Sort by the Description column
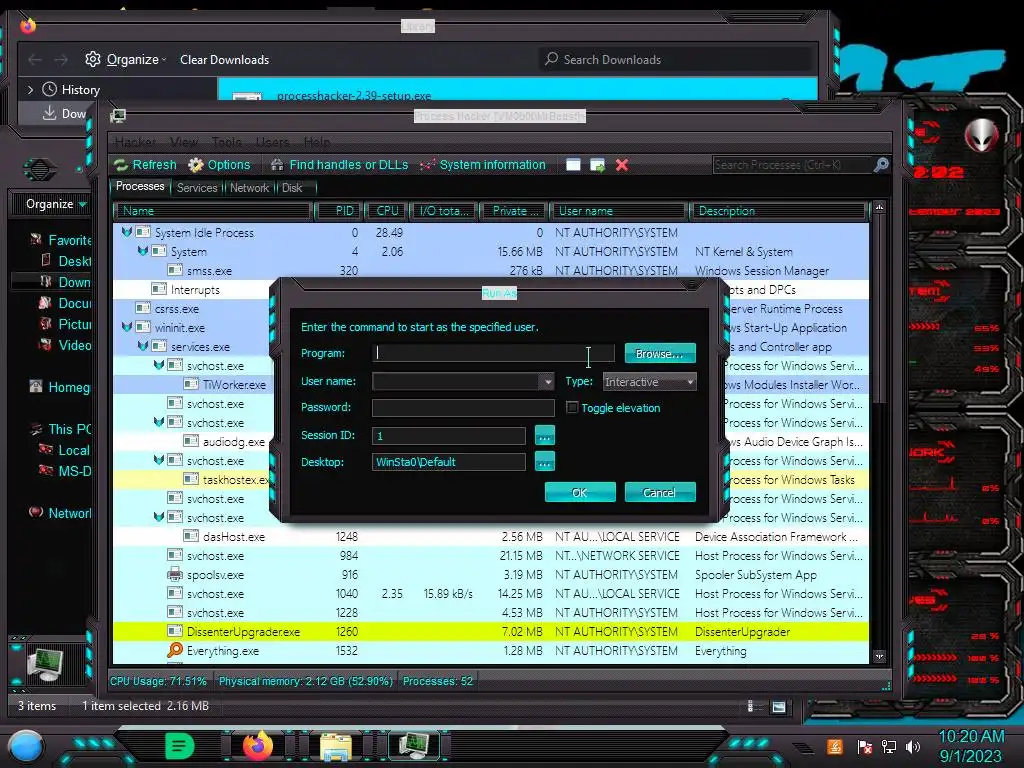Image resolution: width=1024 pixels, height=768 pixels. click(x=777, y=211)
